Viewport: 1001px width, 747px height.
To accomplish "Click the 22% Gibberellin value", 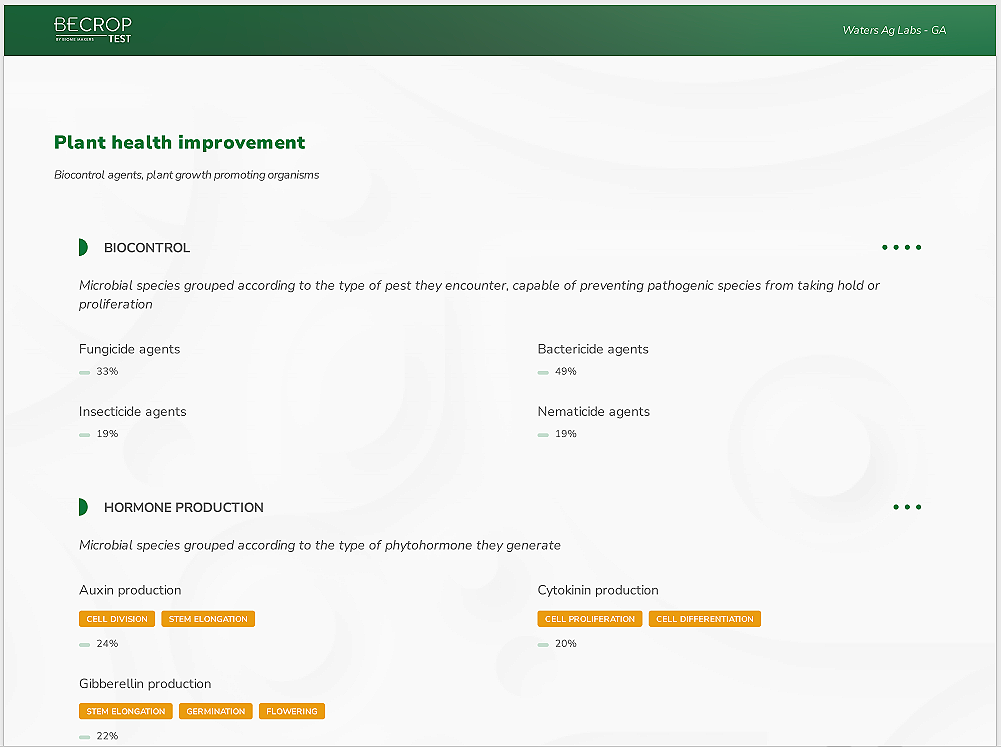I will 107,736.
